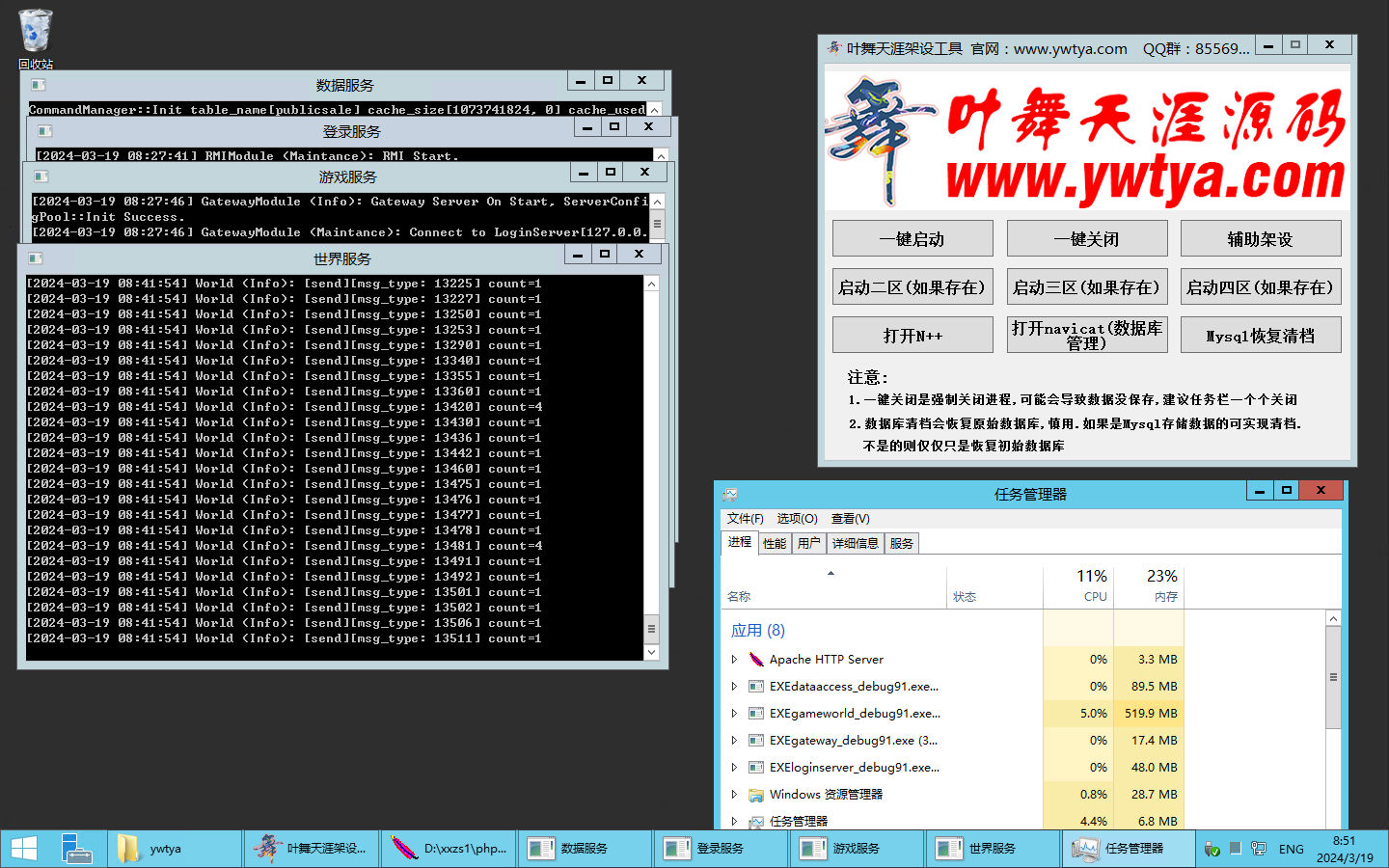
Task: Open the Windows Start button
Action: coord(23,849)
